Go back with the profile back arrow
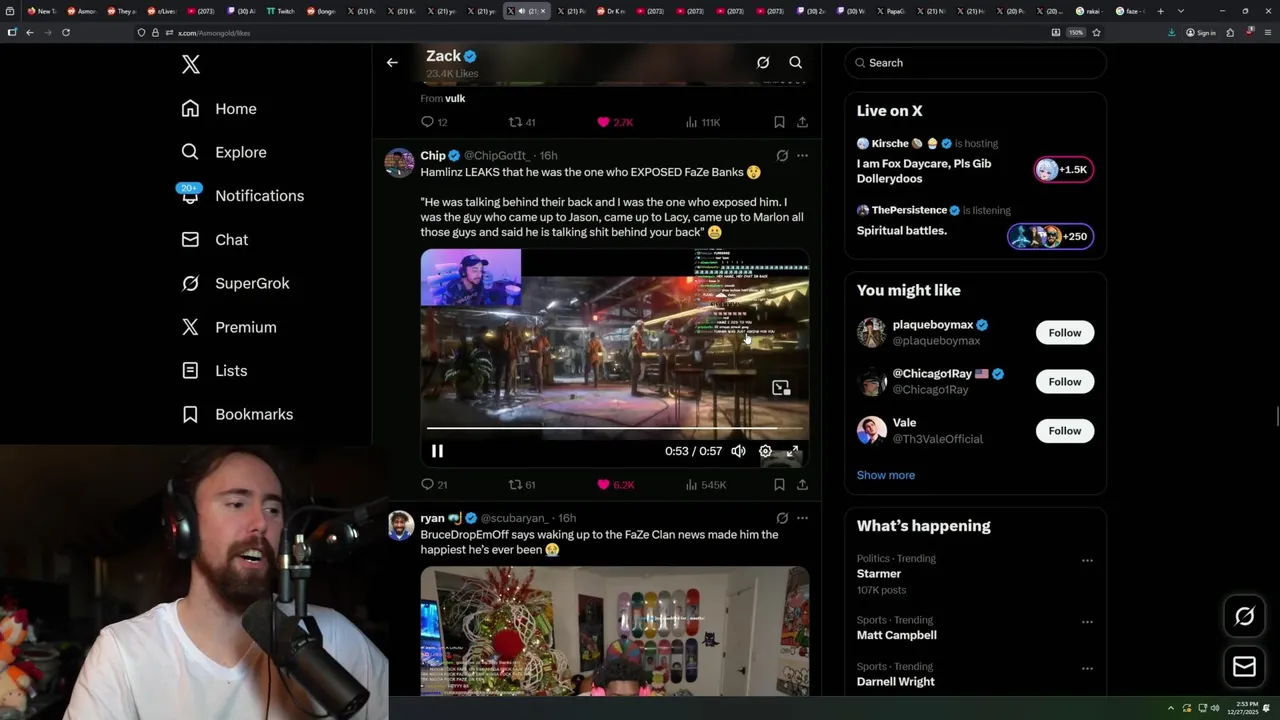The image size is (1280, 720). click(392, 62)
